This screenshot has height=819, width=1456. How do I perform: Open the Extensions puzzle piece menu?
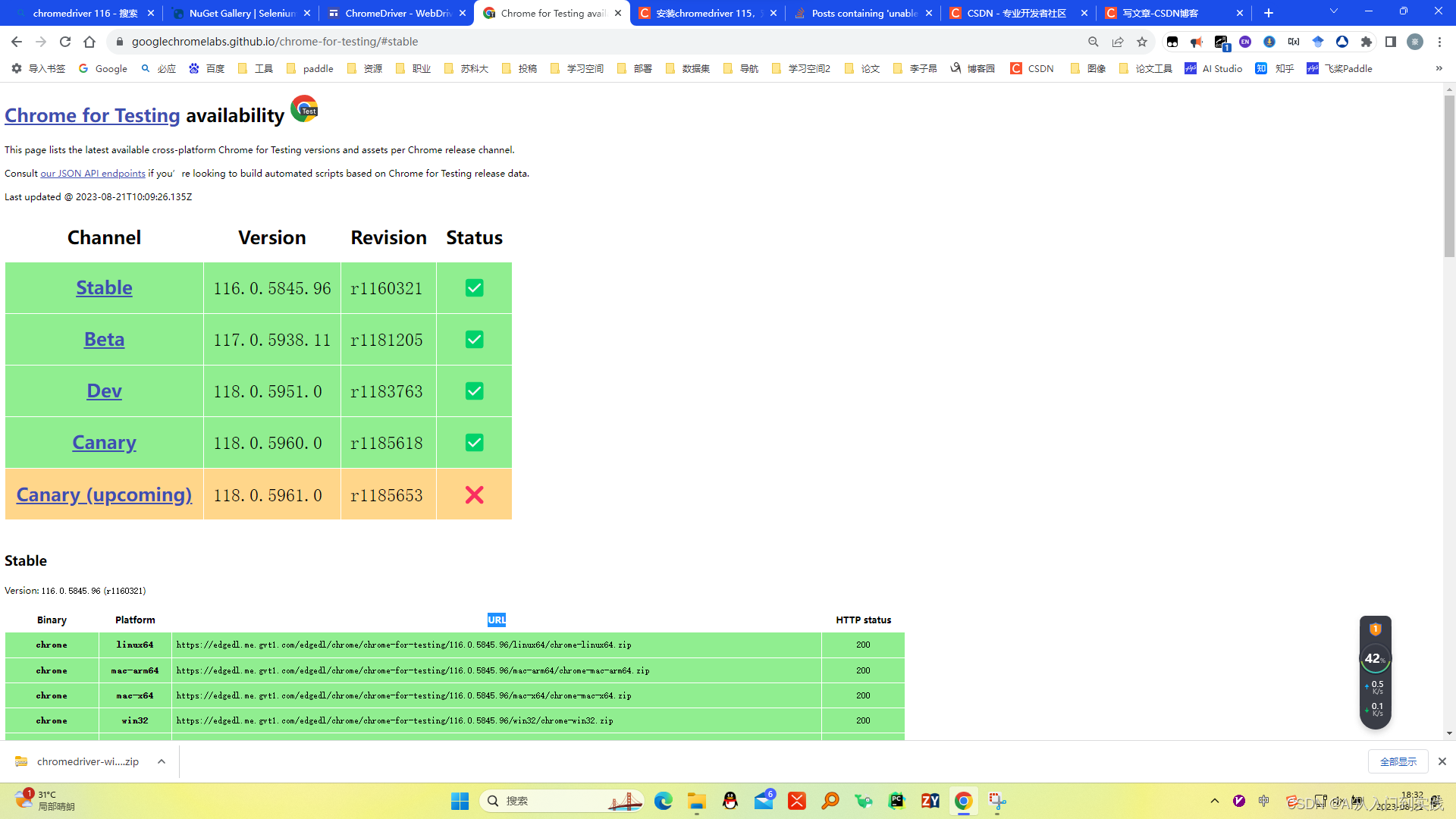[x=1367, y=42]
